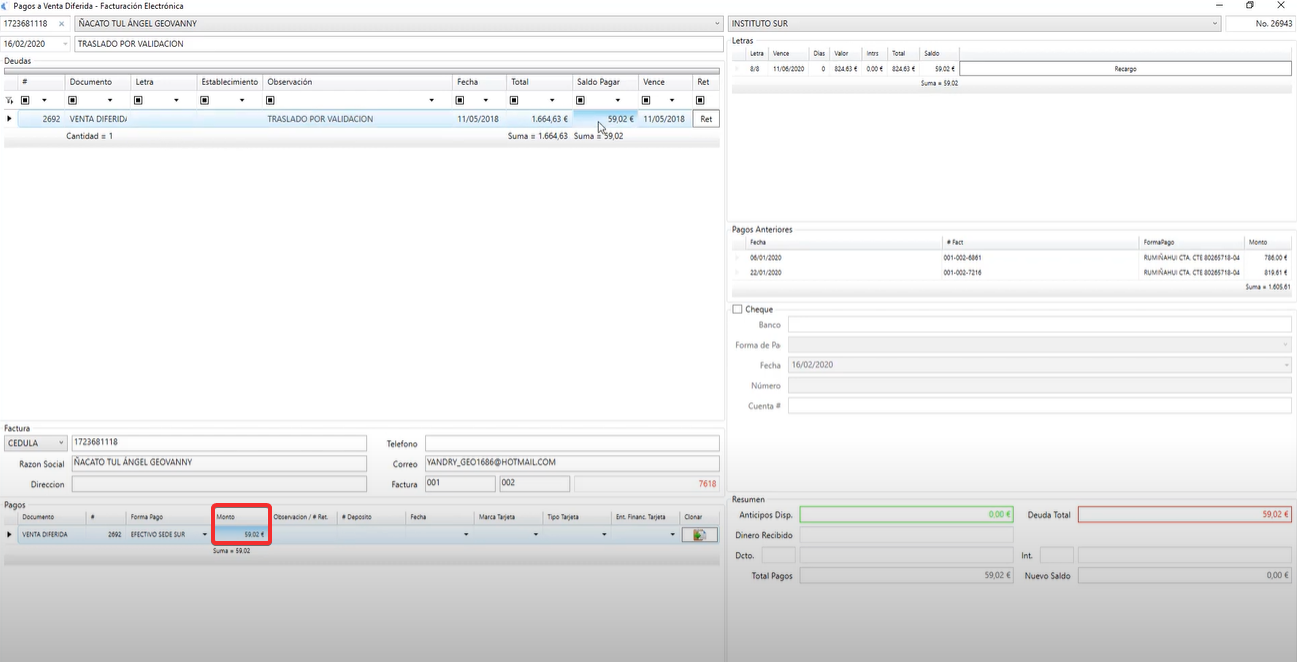
Task: Select previous payment 001-002-6861 row
Action: (1012, 258)
